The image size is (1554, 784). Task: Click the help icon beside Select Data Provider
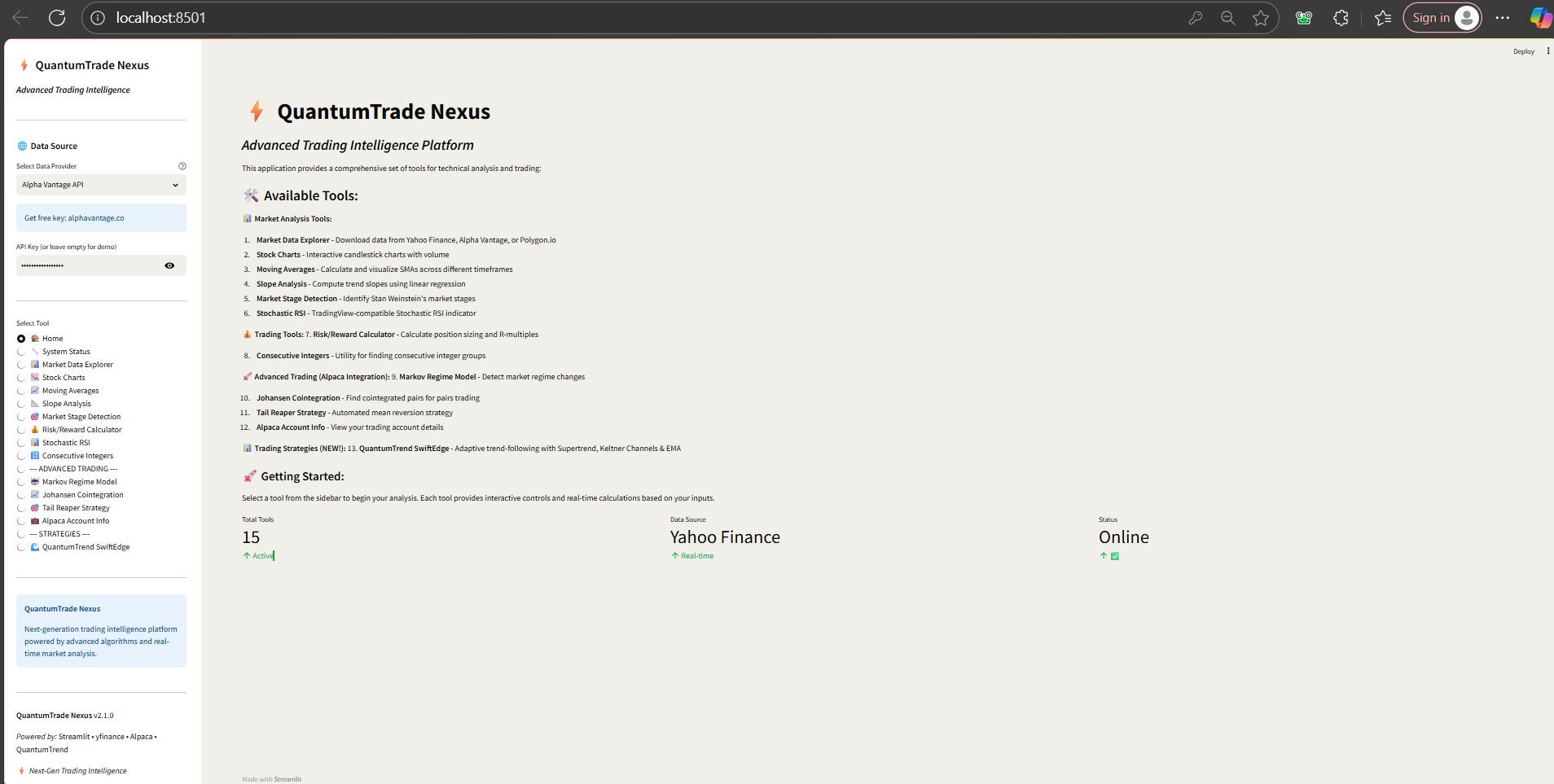182,166
